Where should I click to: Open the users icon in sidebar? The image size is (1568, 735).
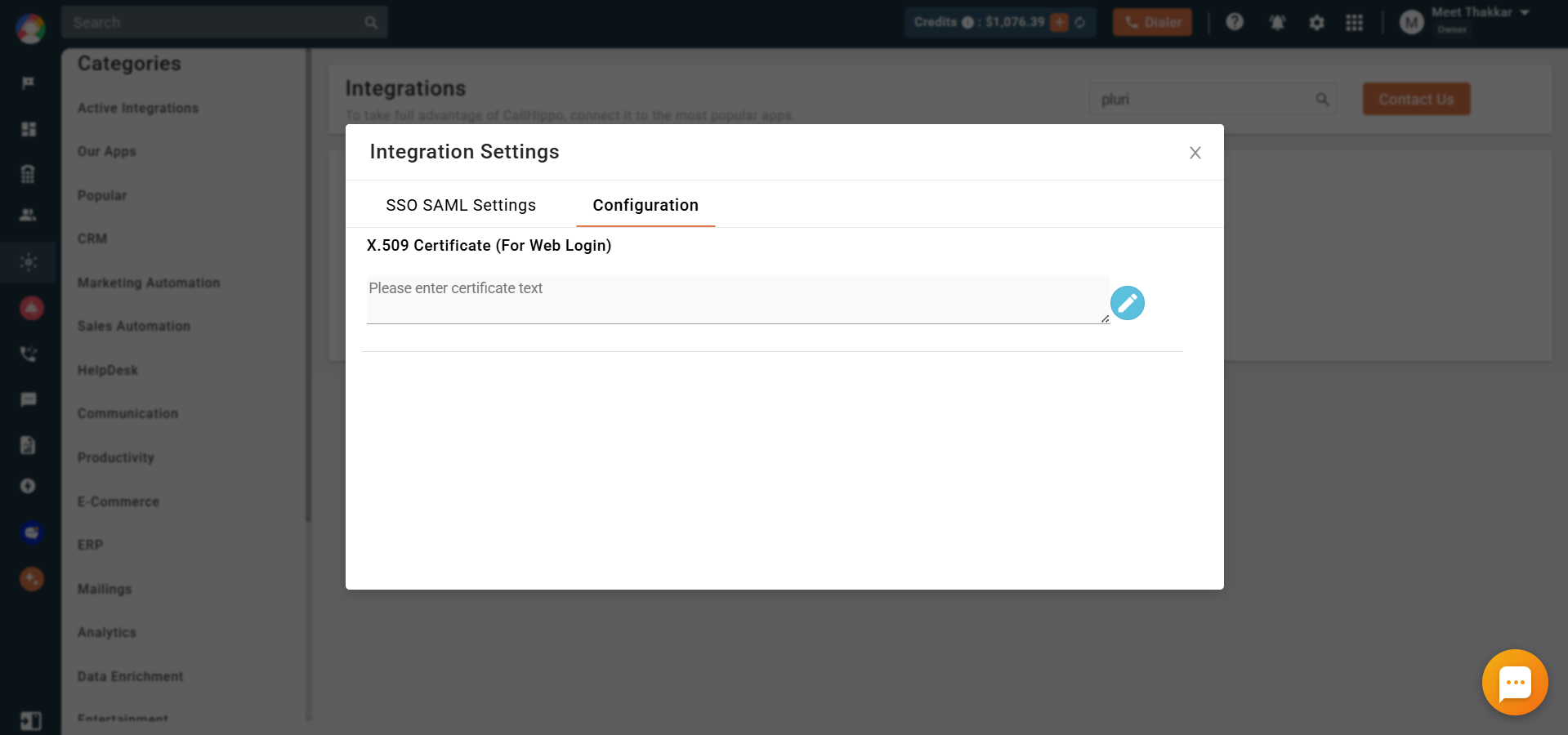tap(29, 215)
